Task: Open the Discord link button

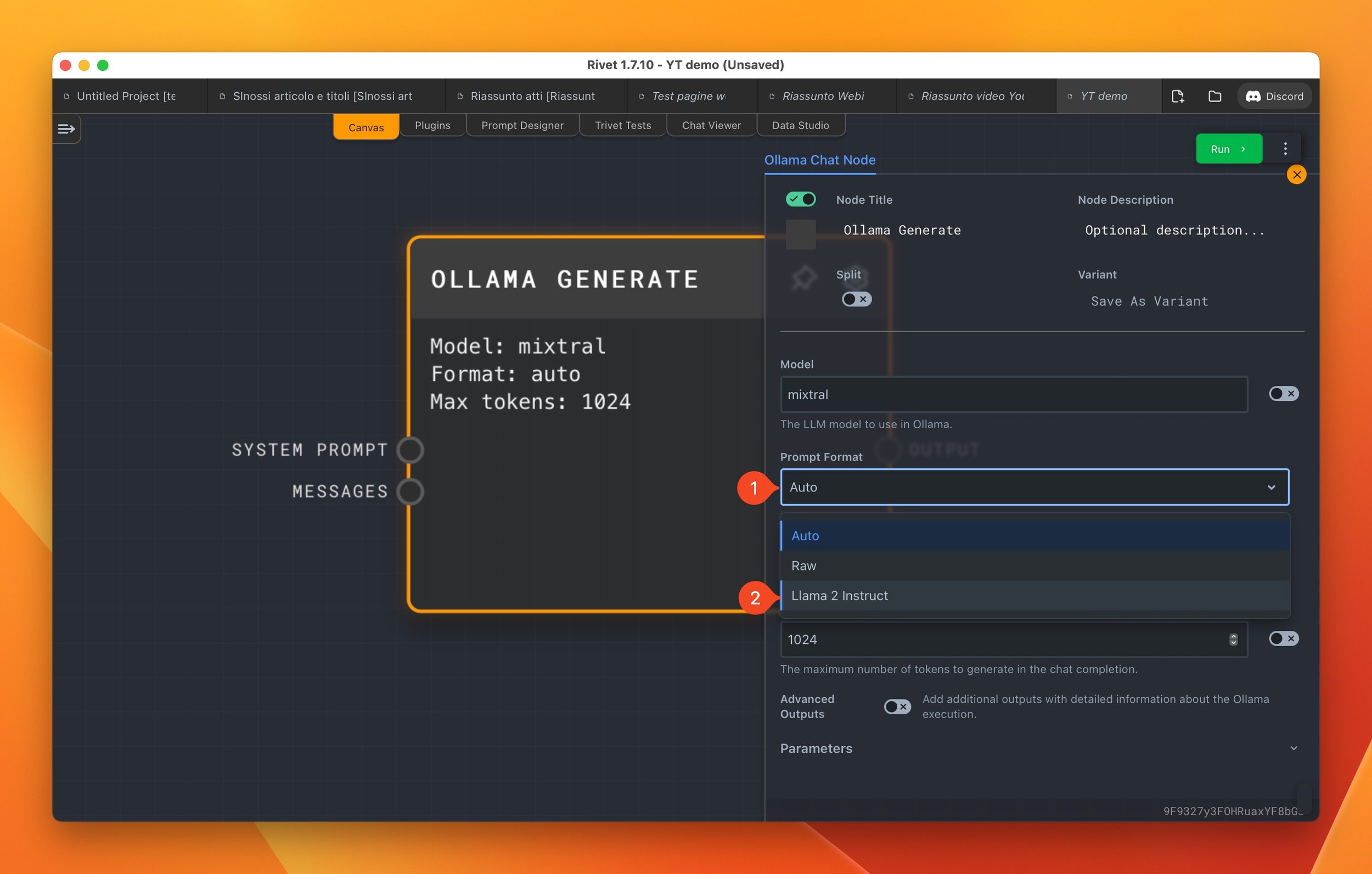Action: (1274, 97)
